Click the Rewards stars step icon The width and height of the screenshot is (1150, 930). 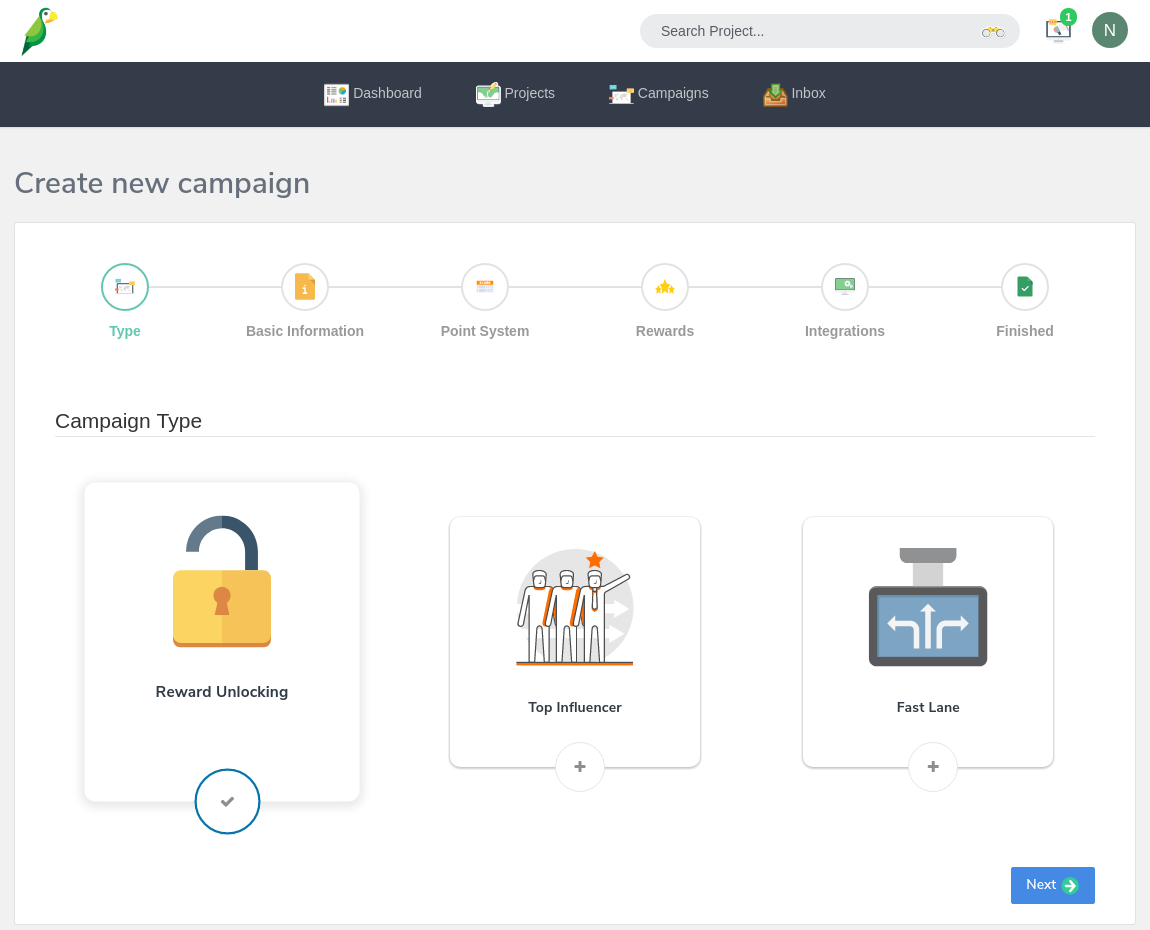pos(664,287)
